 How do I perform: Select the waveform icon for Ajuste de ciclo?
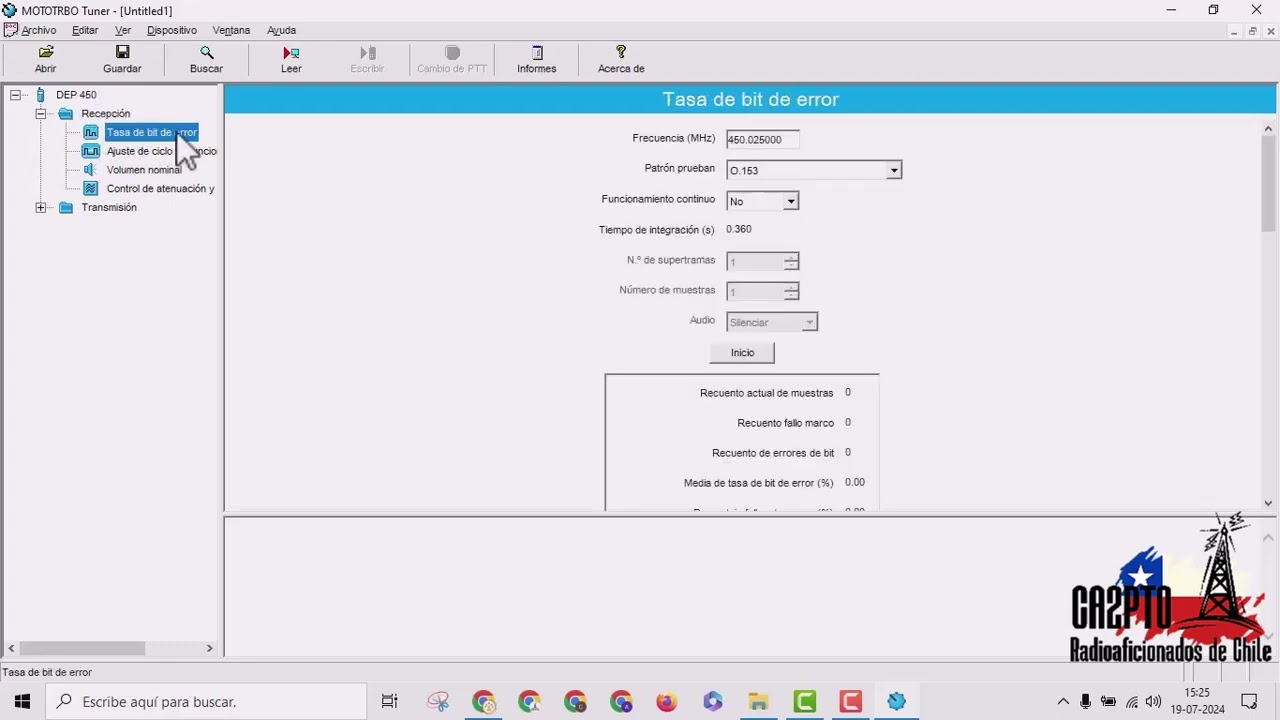pos(91,151)
